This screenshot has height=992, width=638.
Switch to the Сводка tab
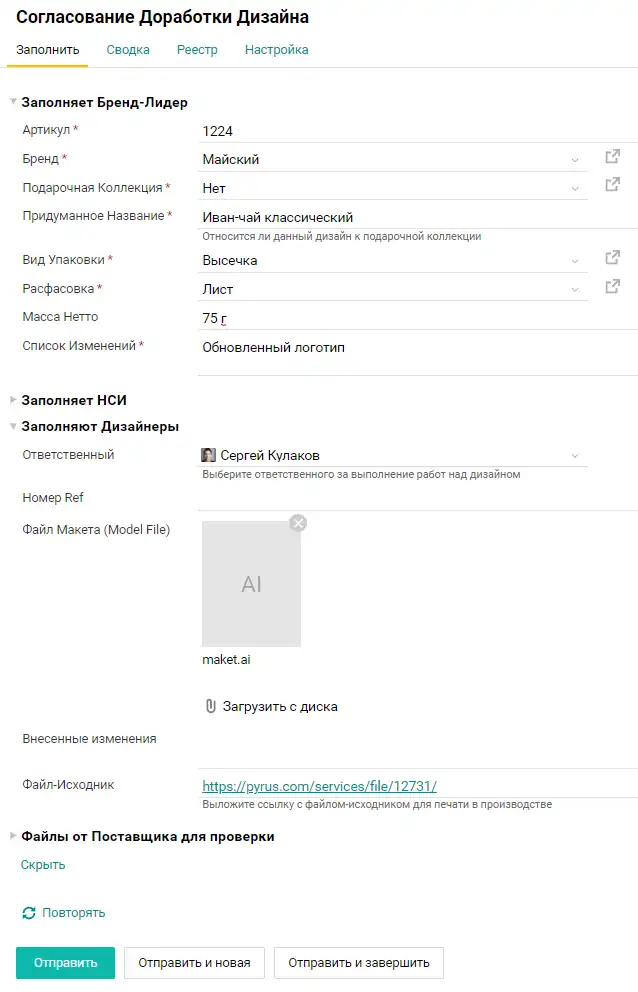pyautogui.click(x=128, y=49)
